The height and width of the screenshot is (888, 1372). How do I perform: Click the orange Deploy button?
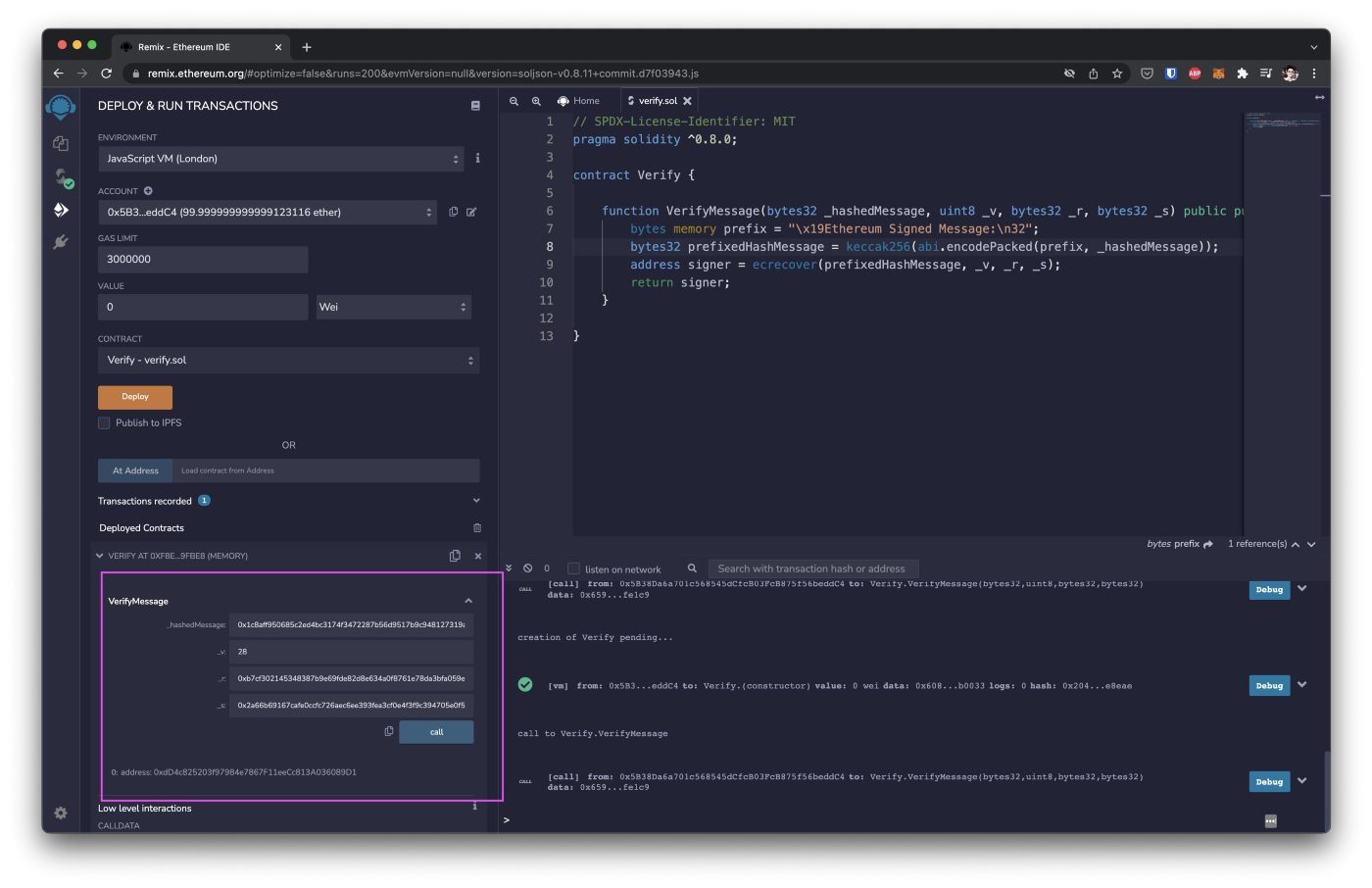[x=135, y=397]
